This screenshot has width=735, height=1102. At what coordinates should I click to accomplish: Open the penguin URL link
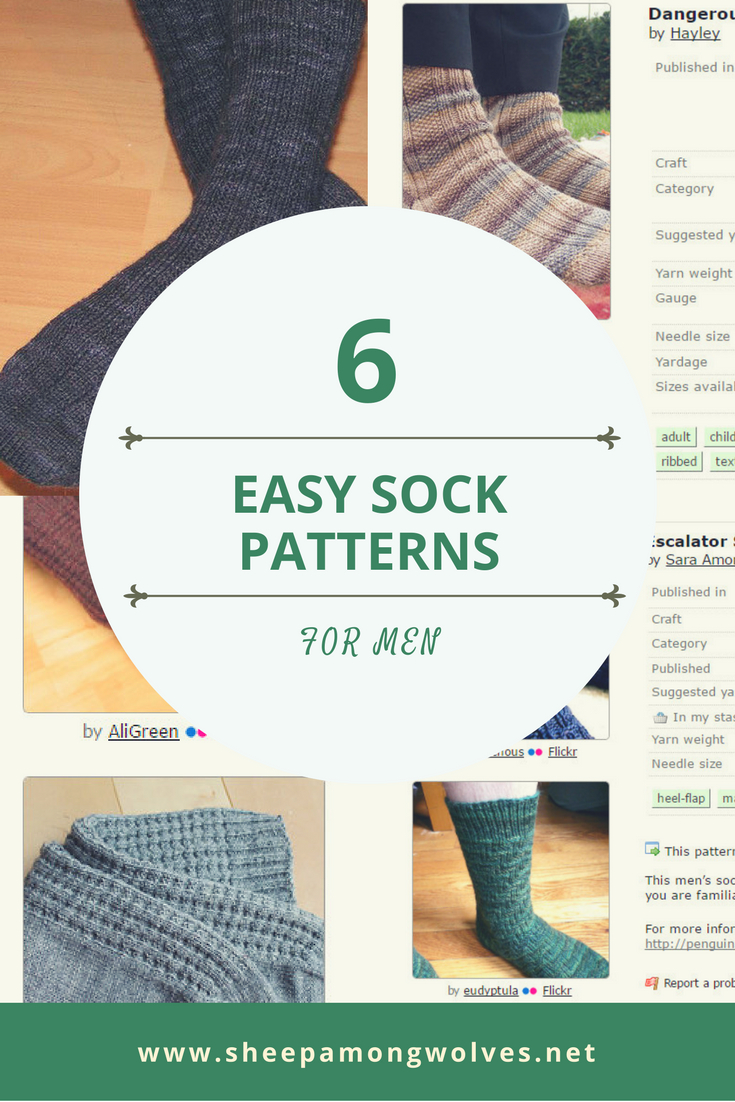[x=690, y=944]
